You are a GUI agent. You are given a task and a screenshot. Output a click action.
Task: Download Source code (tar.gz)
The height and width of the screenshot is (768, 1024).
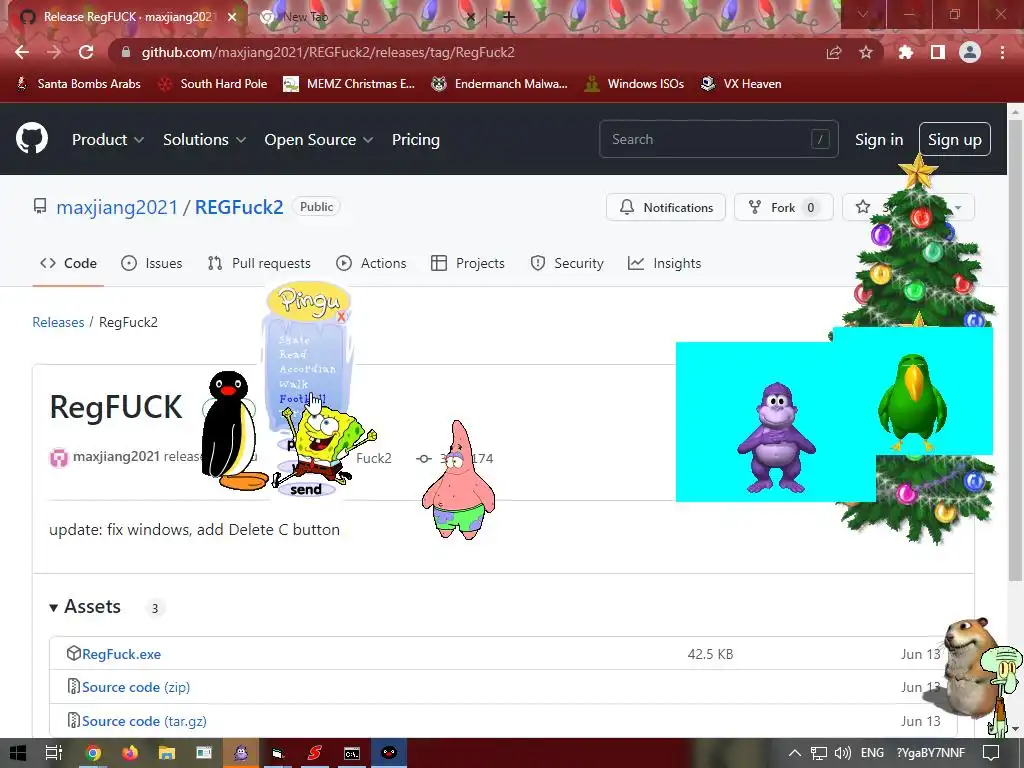144,721
